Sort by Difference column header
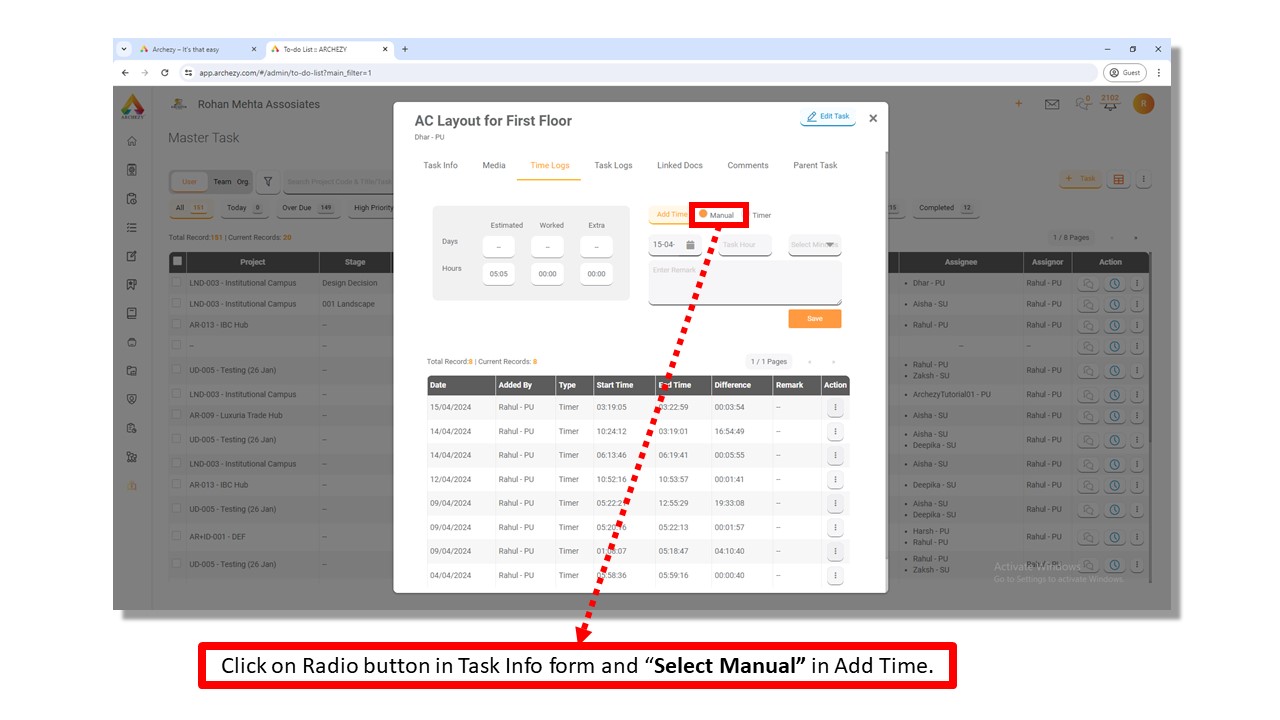Screen dimensions: 1280x720 tap(741, 385)
